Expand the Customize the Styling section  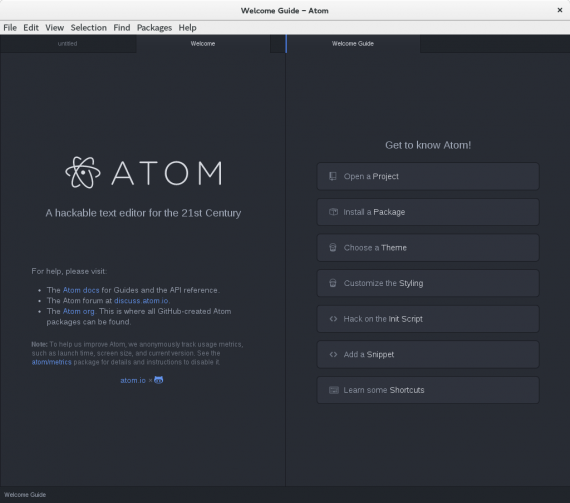click(428, 283)
